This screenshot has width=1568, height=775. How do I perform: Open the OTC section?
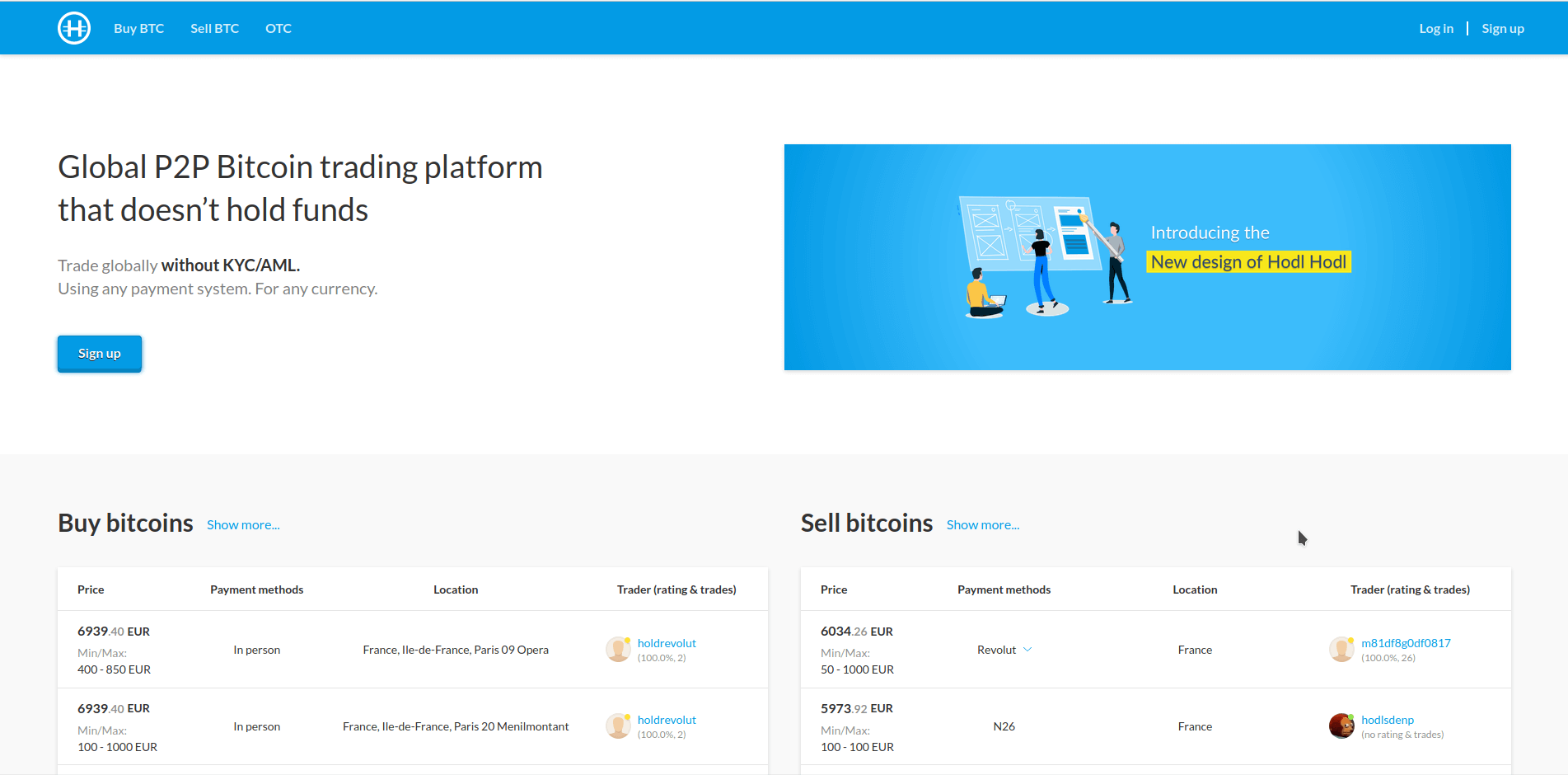[x=278, y=27]
